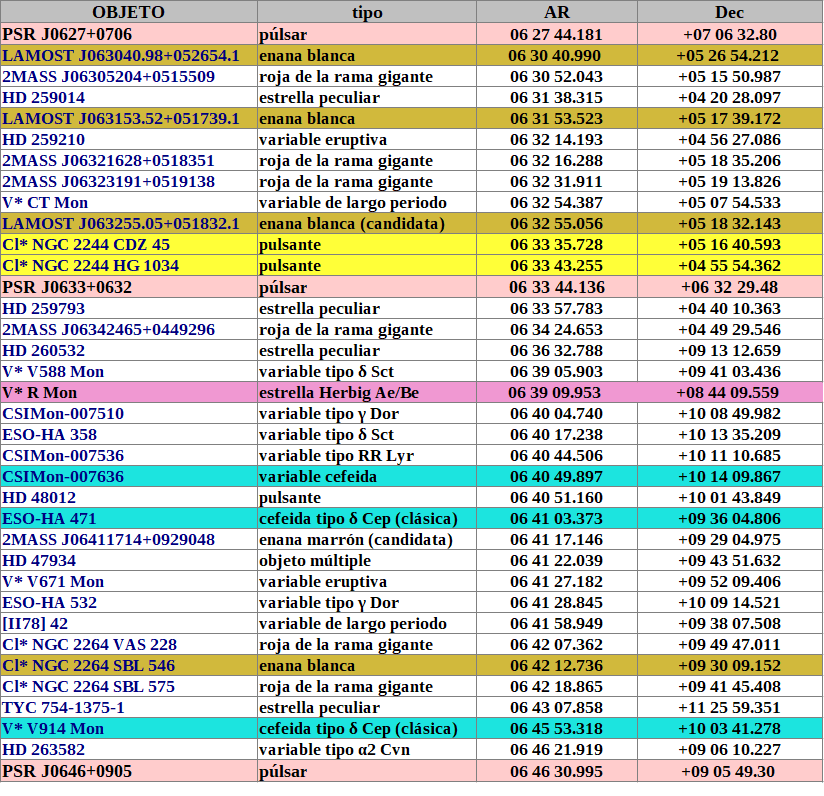This screenshot has height=796, width=824.
Task: Click the AR column header
Action: (x=557, y=12)
